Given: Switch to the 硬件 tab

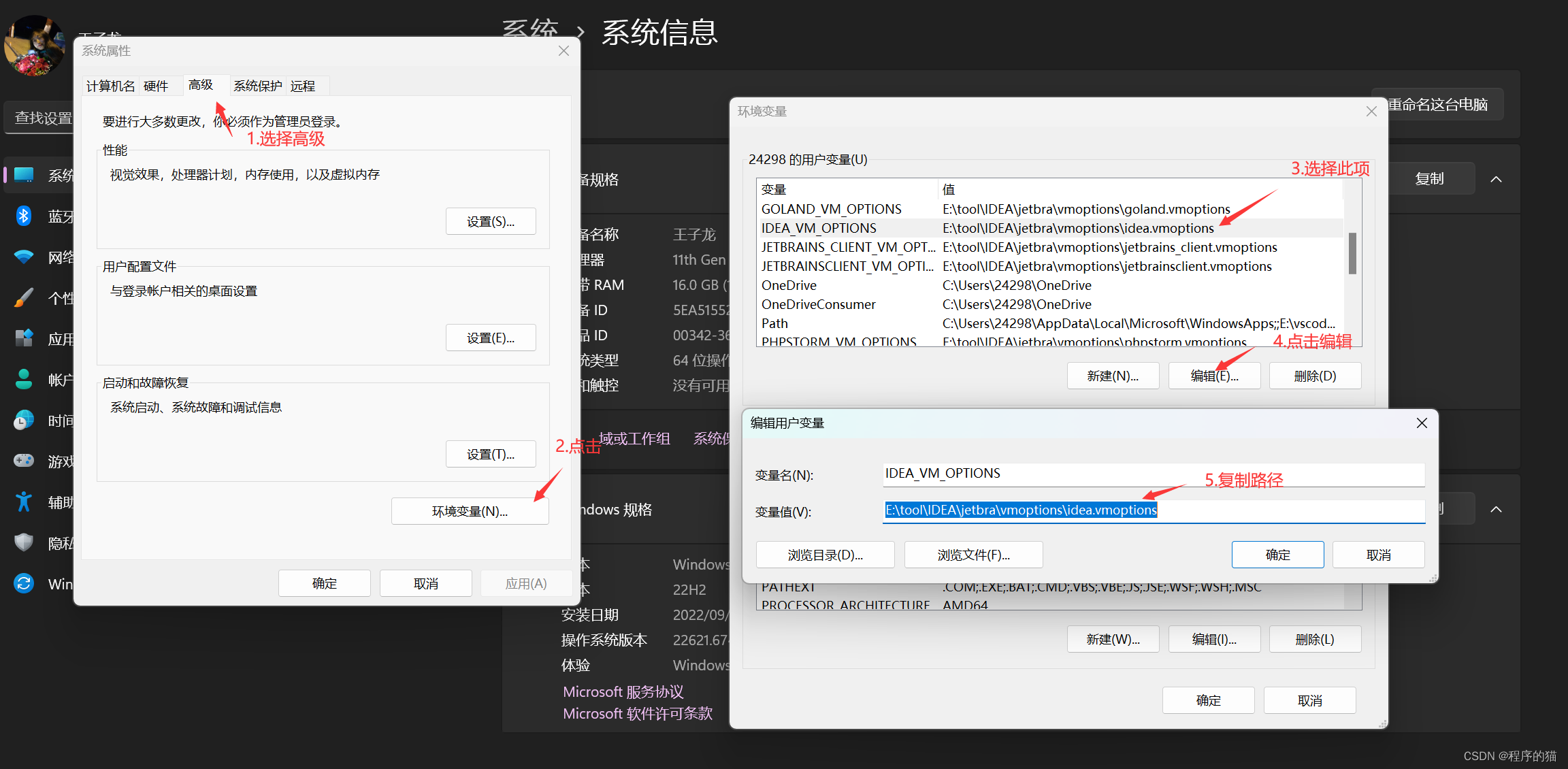Looking at the screenshot, I should [x=156, y=85].
